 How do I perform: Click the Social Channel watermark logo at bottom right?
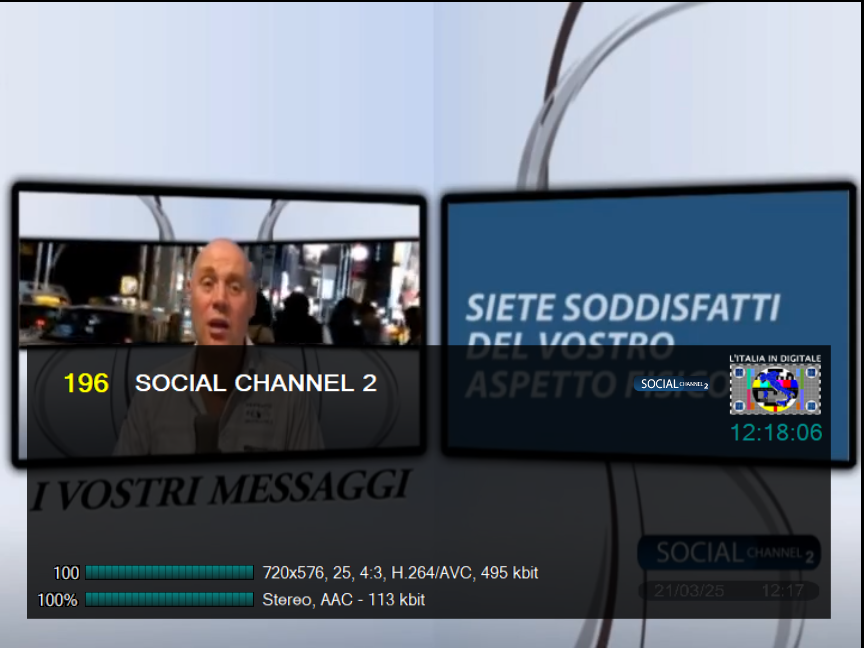pos(728,552)
